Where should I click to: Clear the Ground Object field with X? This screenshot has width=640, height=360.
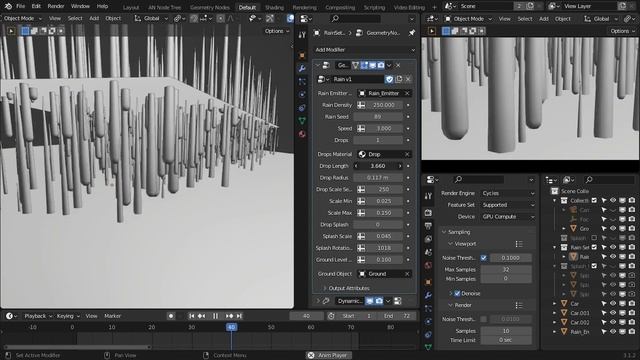407,274
